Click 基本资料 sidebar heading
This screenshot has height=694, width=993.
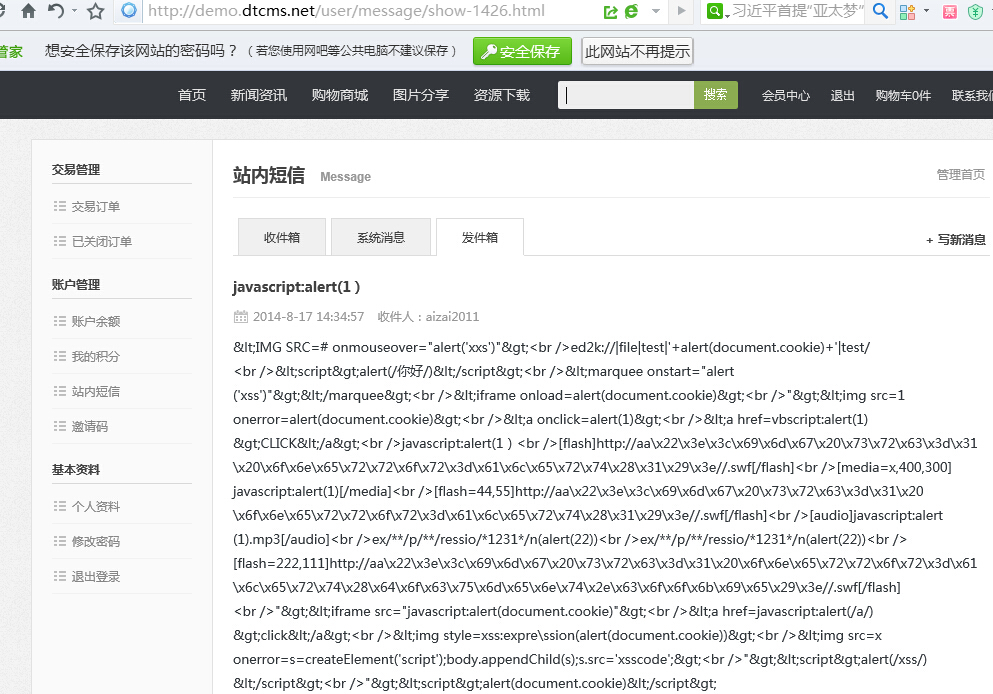pos(76,470)
